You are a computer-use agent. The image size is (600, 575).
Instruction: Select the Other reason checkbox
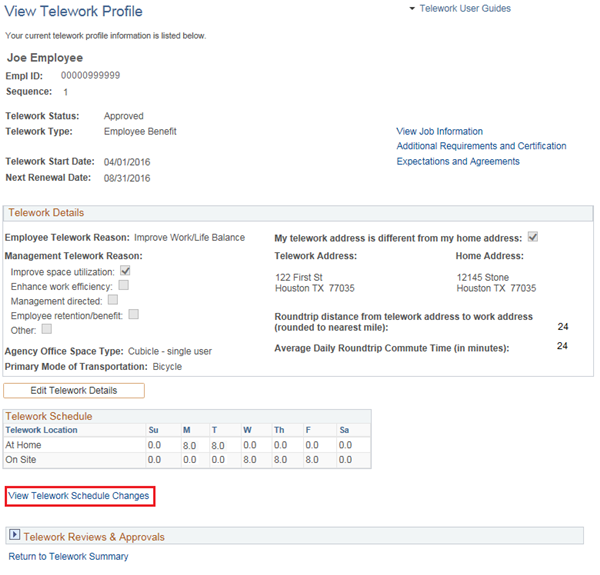click(x=47, y=328)
